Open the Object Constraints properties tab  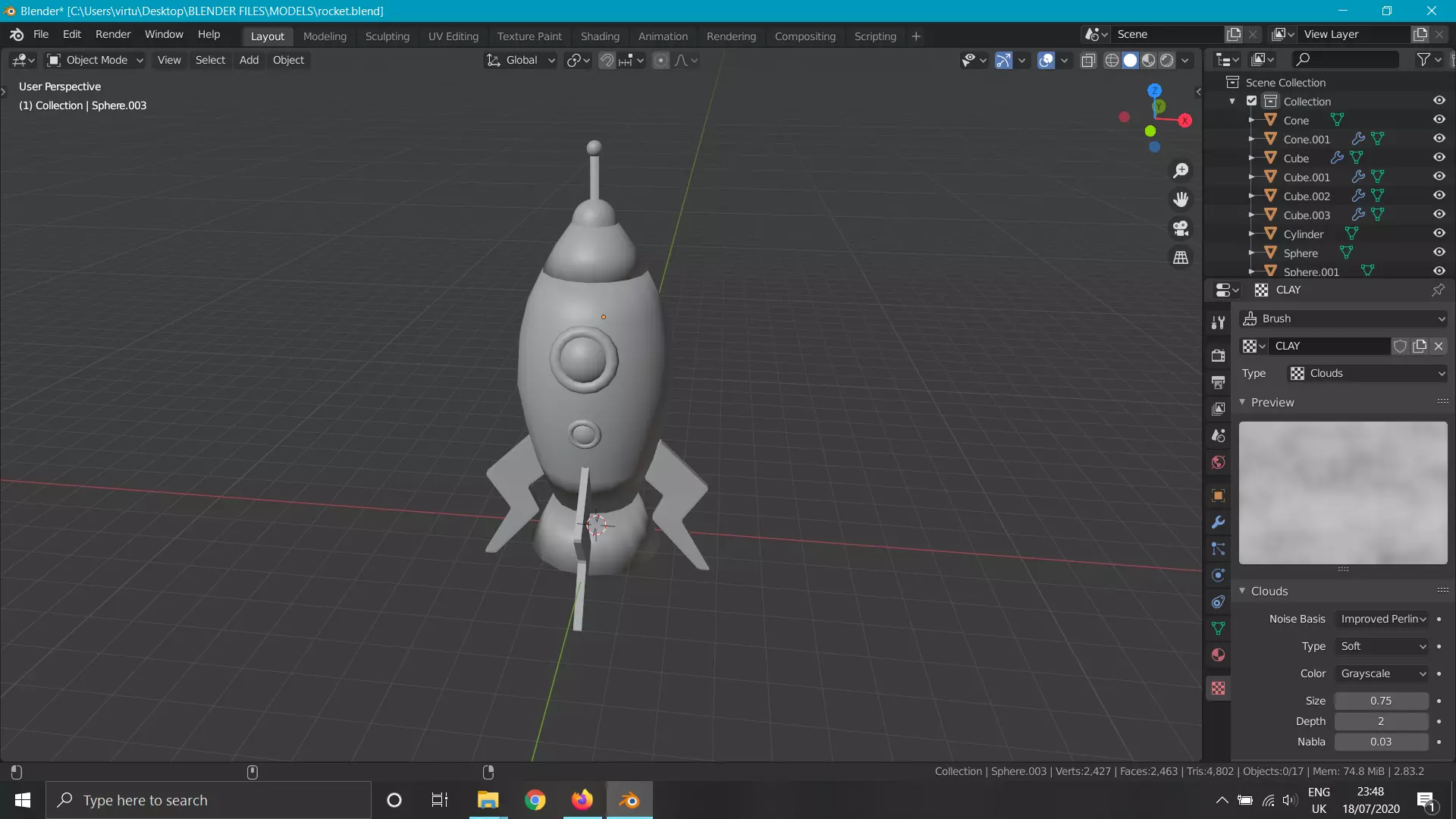click(x=1218, y=602)
